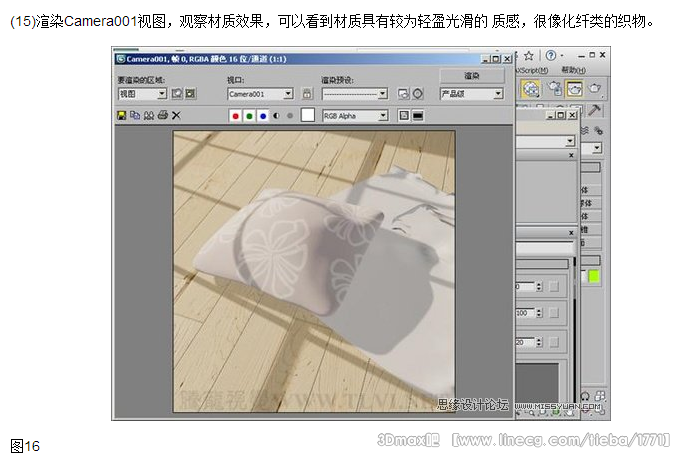Click the green object color swatch
This screenshot has height=457, width=699.
tap(594, 277)
